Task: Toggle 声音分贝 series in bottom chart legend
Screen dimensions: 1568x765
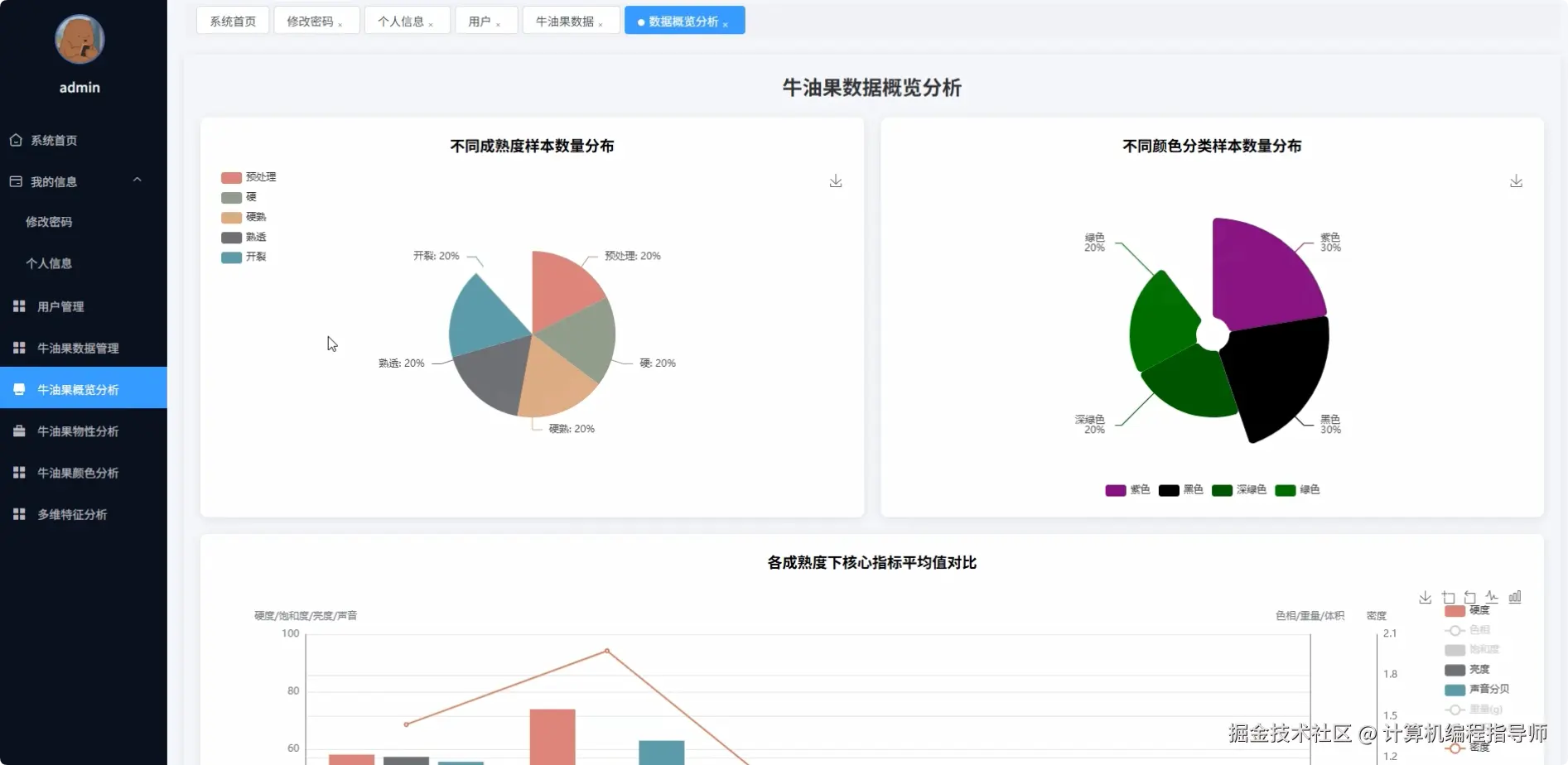Action: click(x=1477, y=690)
